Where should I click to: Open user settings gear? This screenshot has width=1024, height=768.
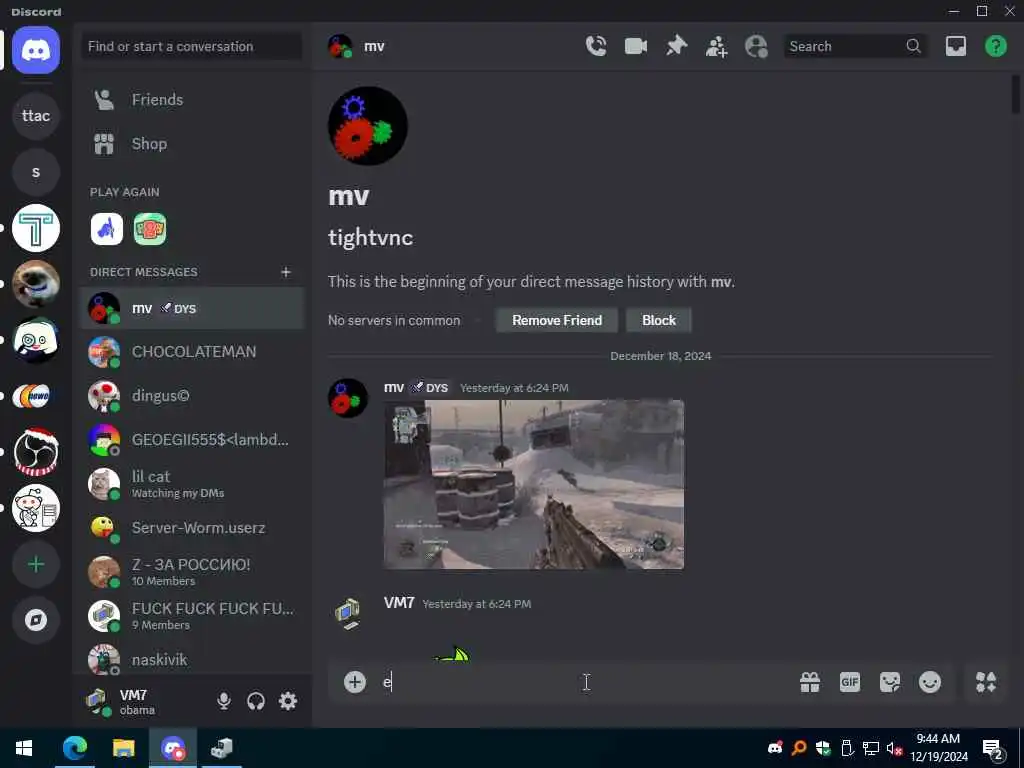288,701
